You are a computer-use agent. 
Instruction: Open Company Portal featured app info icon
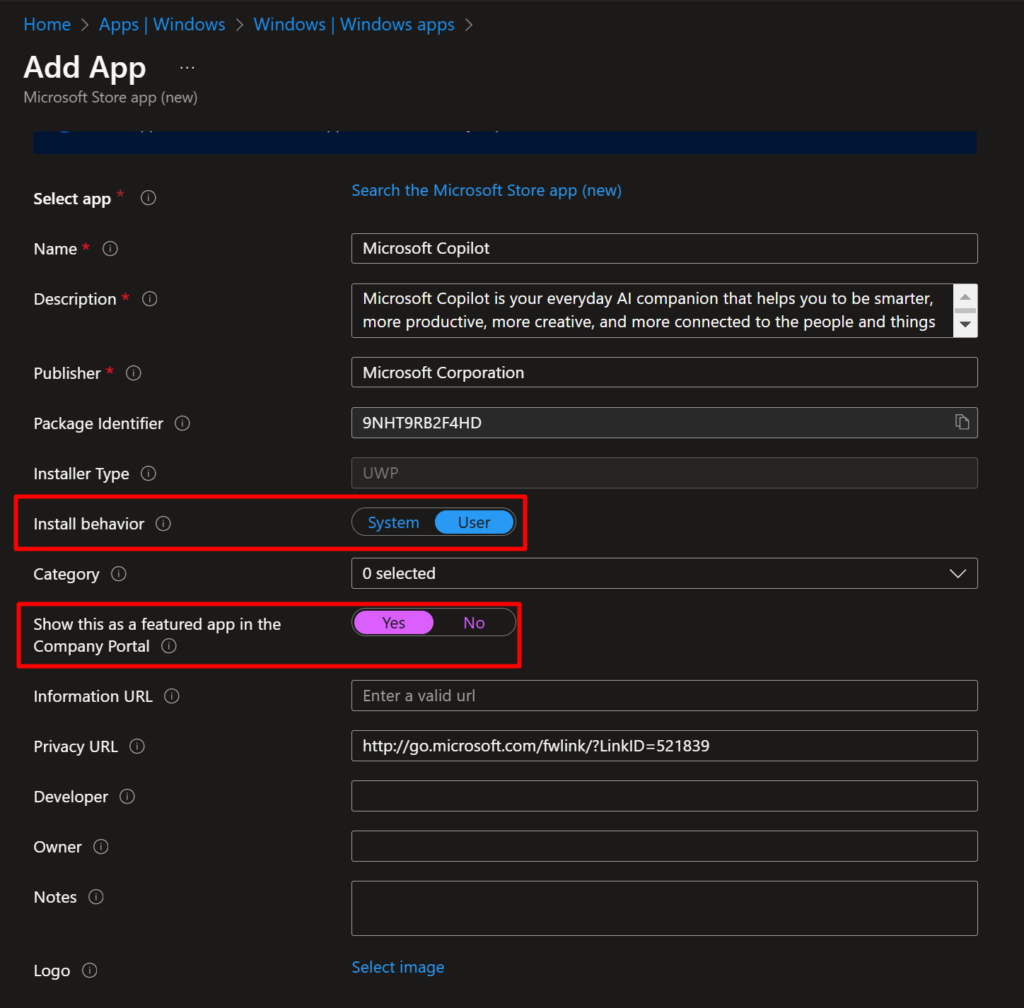point(168,646)
